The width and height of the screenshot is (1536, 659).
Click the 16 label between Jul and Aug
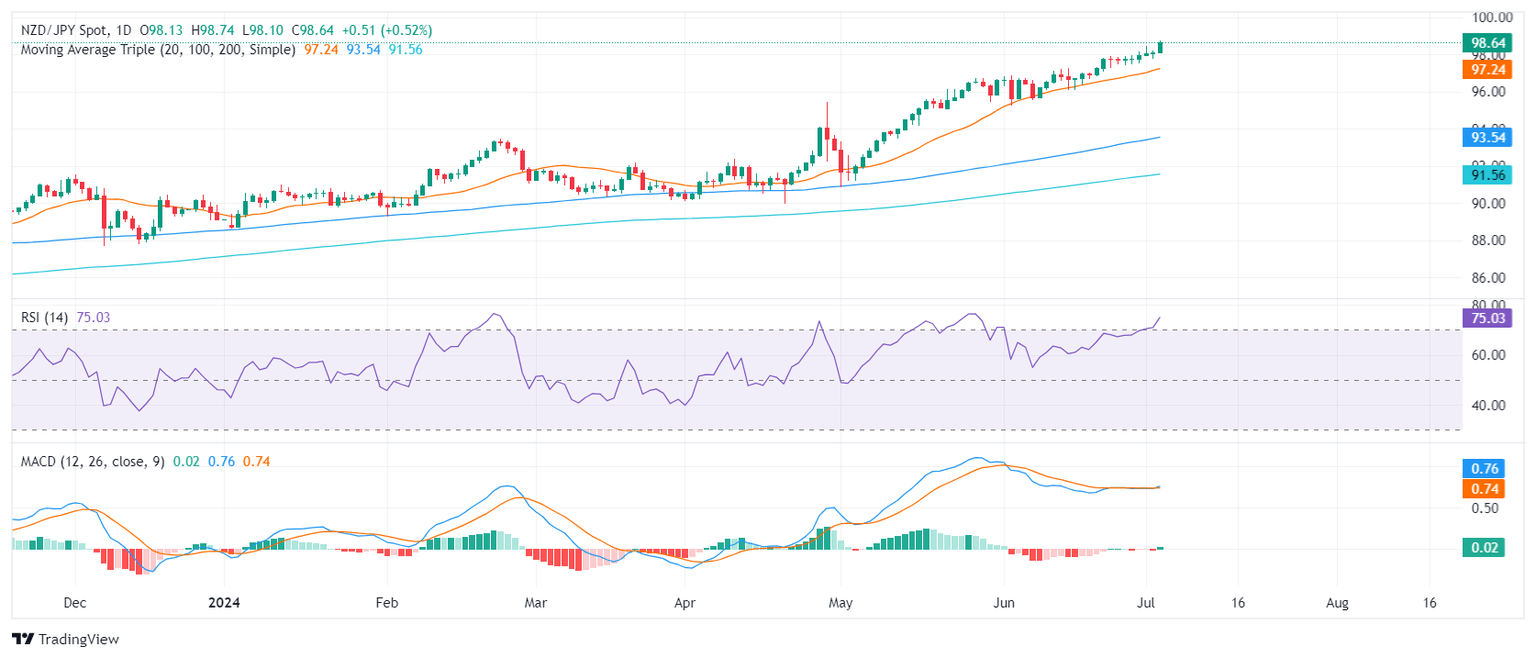coord(1238,604)
